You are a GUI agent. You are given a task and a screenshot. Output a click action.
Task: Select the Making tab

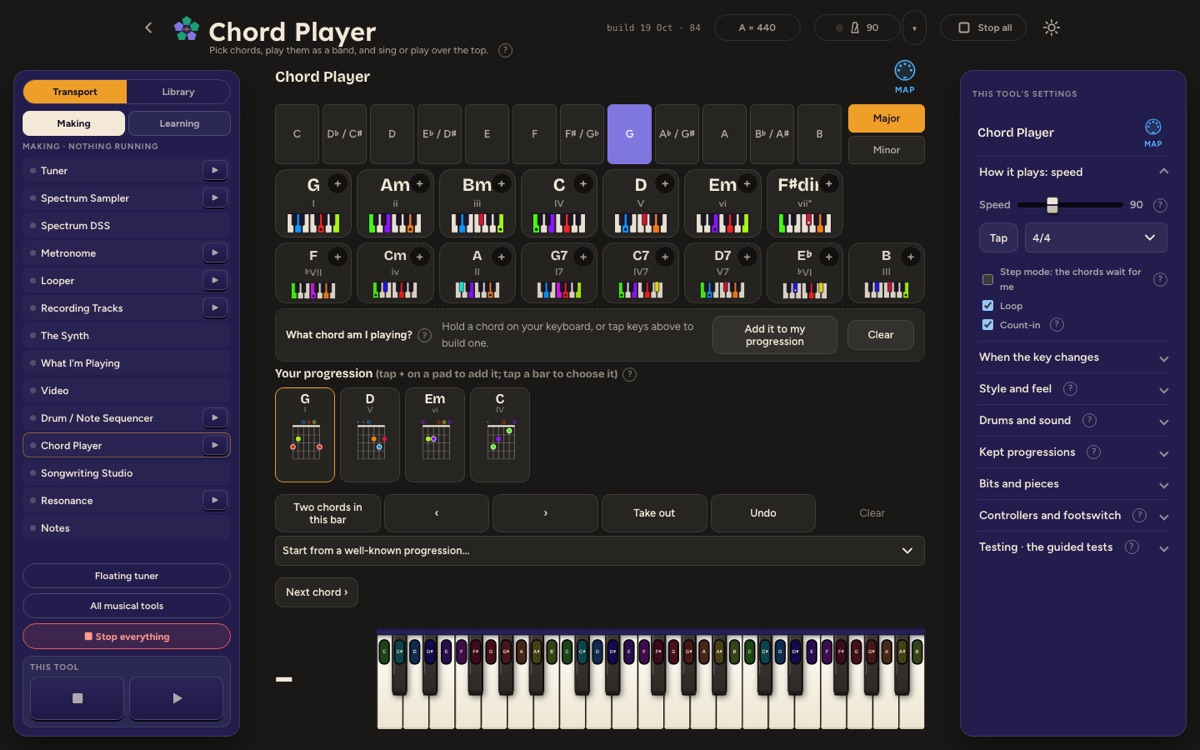[74, 124]
